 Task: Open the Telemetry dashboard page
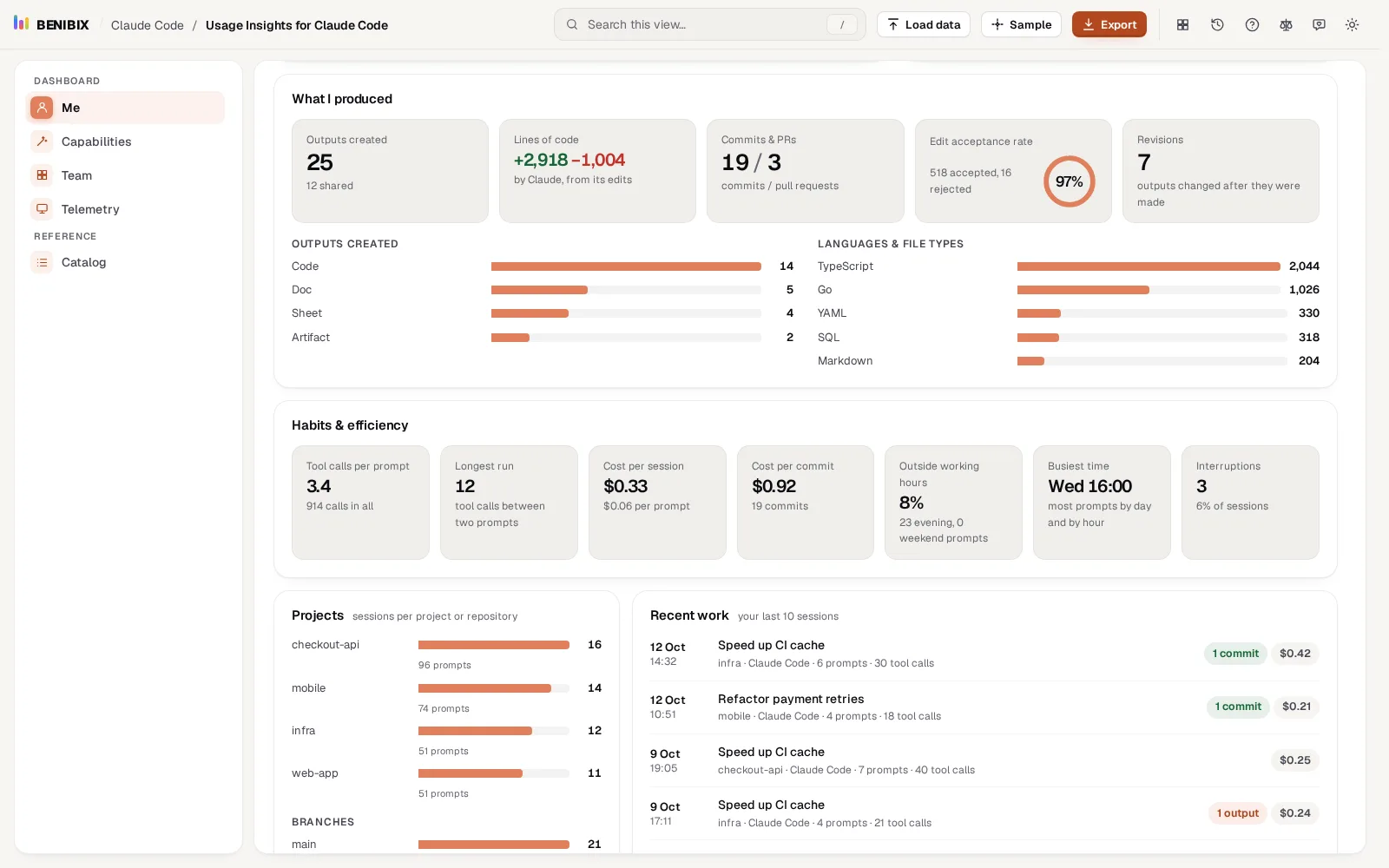125,209
